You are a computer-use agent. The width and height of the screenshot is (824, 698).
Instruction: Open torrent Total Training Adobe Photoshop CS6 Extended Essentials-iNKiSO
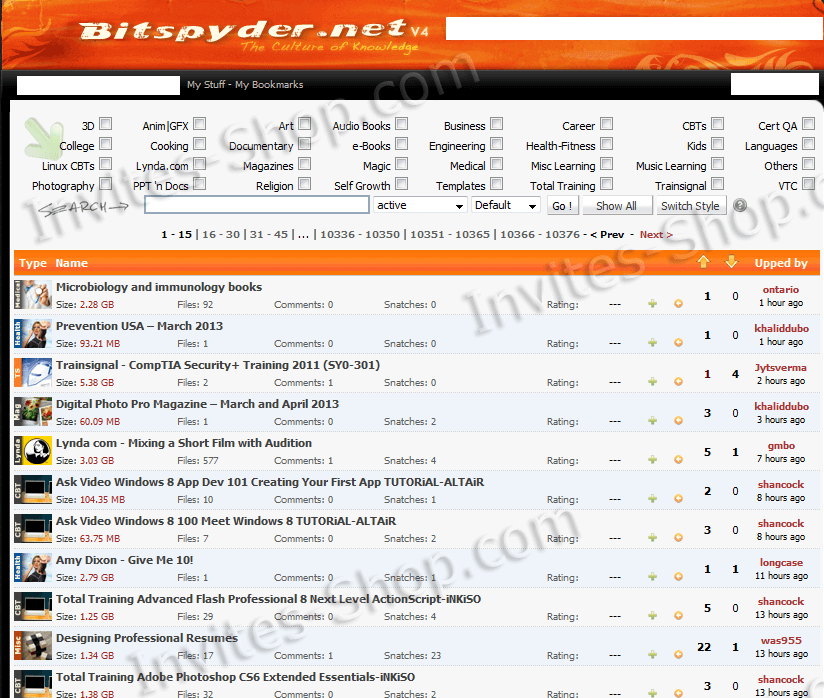click(235, 677)
